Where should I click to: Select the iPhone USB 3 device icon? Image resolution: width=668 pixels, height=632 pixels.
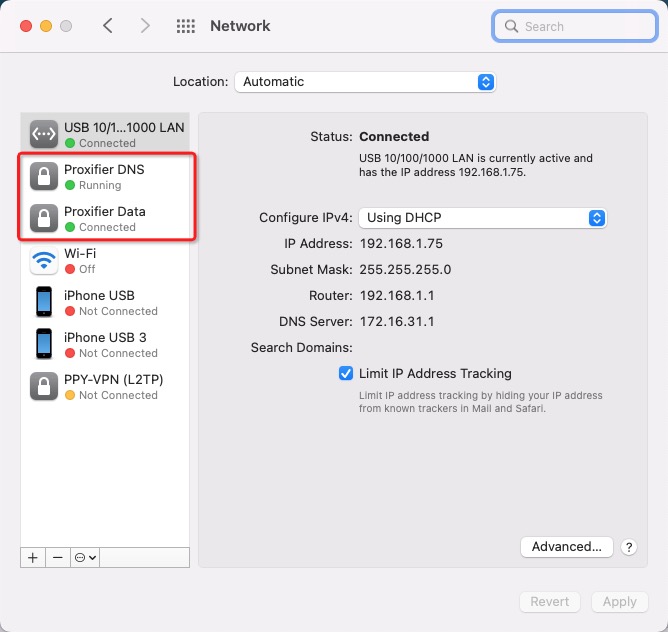tap(44, 344)
